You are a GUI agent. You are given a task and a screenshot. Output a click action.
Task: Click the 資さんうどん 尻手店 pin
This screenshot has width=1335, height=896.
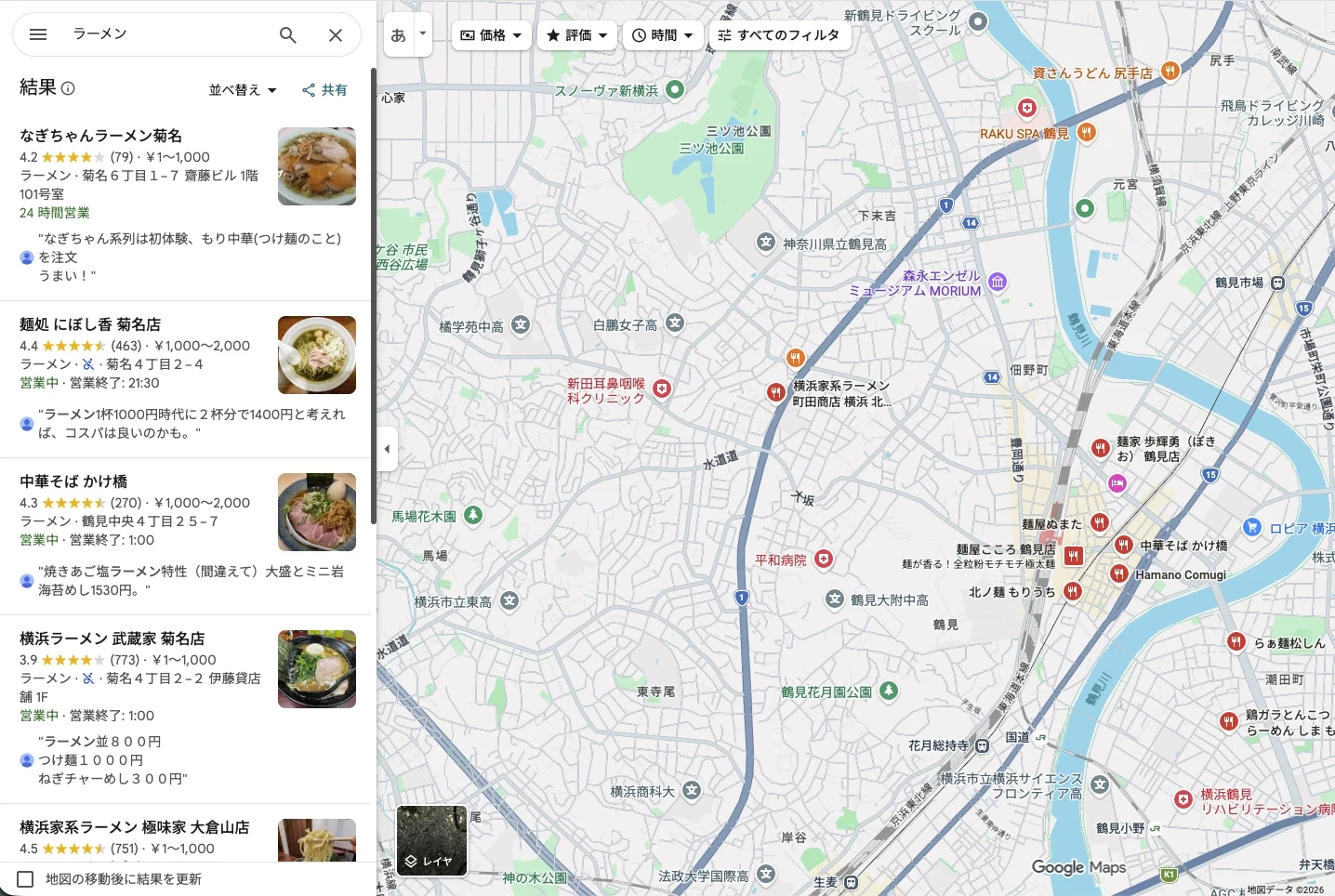[x=1170, y=70]
